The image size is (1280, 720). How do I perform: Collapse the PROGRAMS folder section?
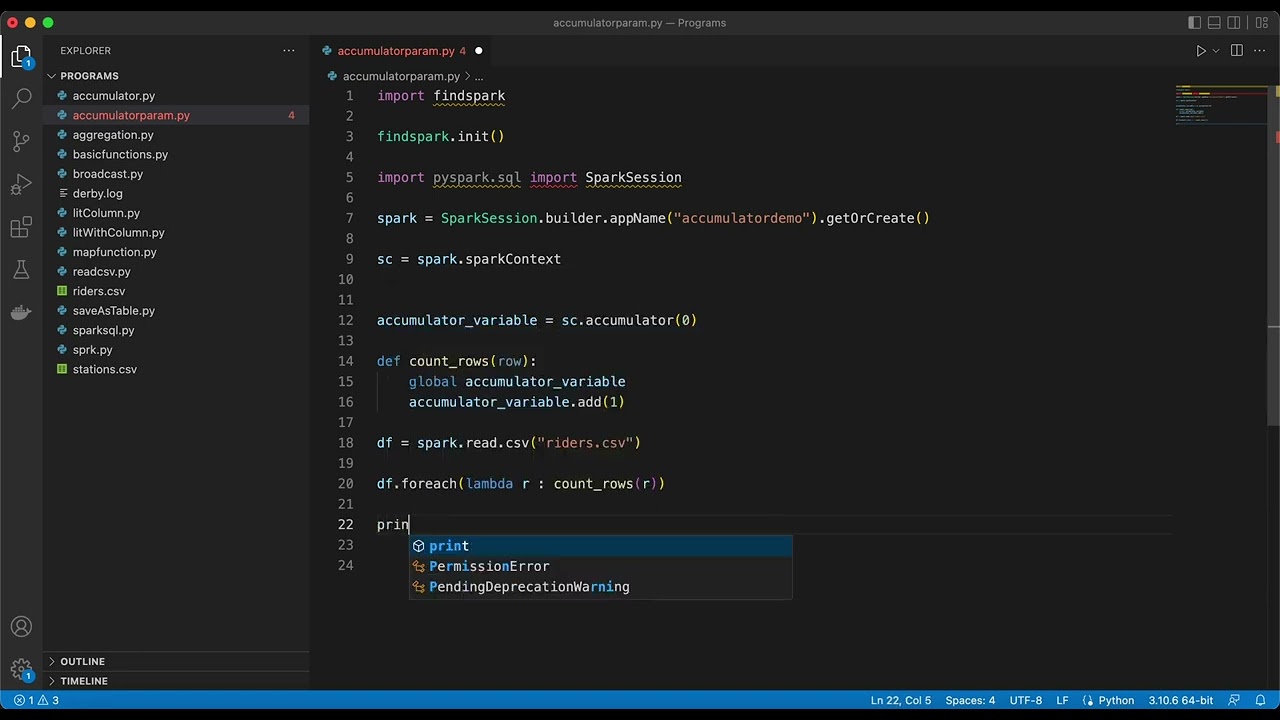coord(176,76)
